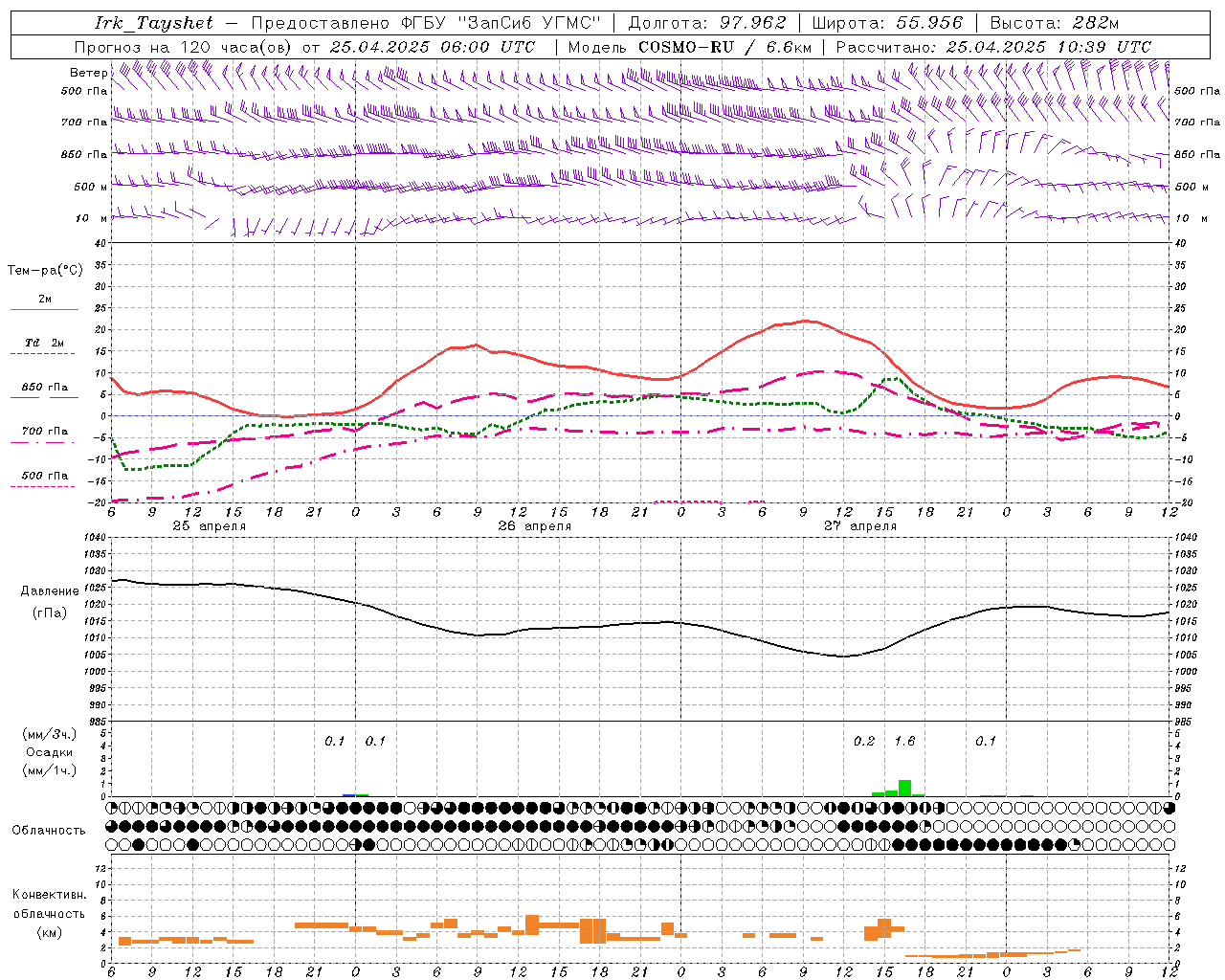The width and height of the screenshot is (1225, 980).
Task: Click the latitude value Широта: 55.956
Action: (x=887, y=23)
